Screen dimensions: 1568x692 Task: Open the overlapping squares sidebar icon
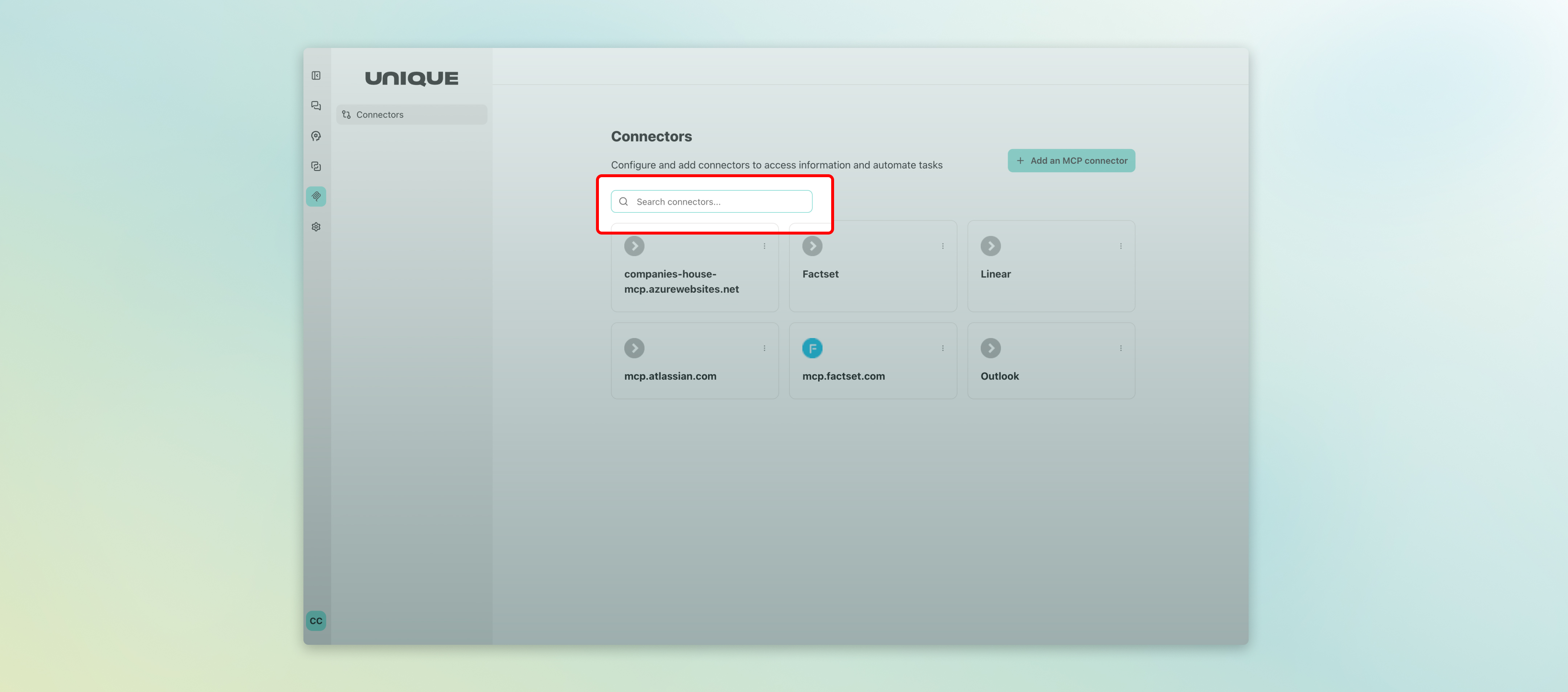(316, 166)
